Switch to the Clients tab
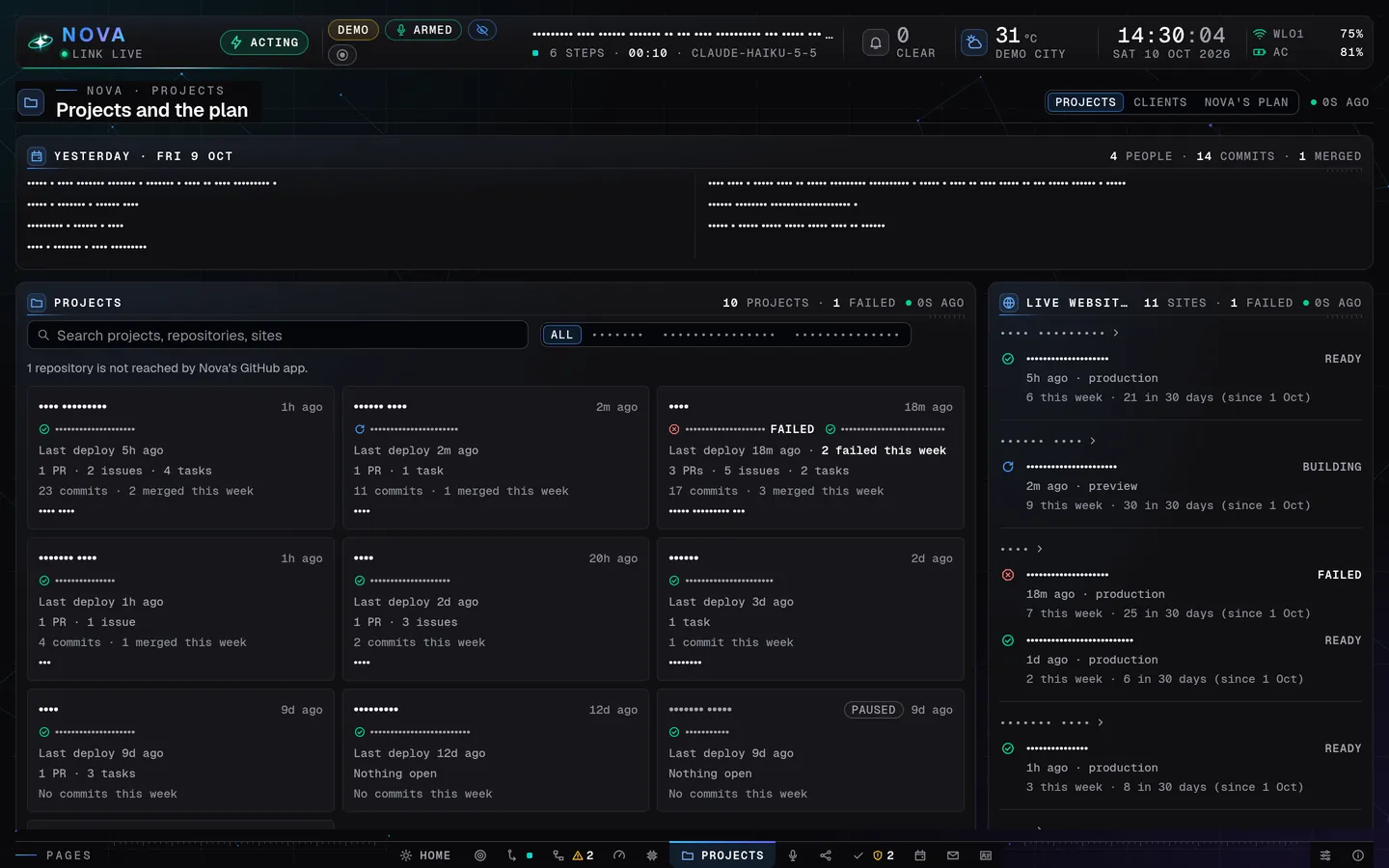Viewport: 1389px width, 868px height. click(x=1160, y=102)
